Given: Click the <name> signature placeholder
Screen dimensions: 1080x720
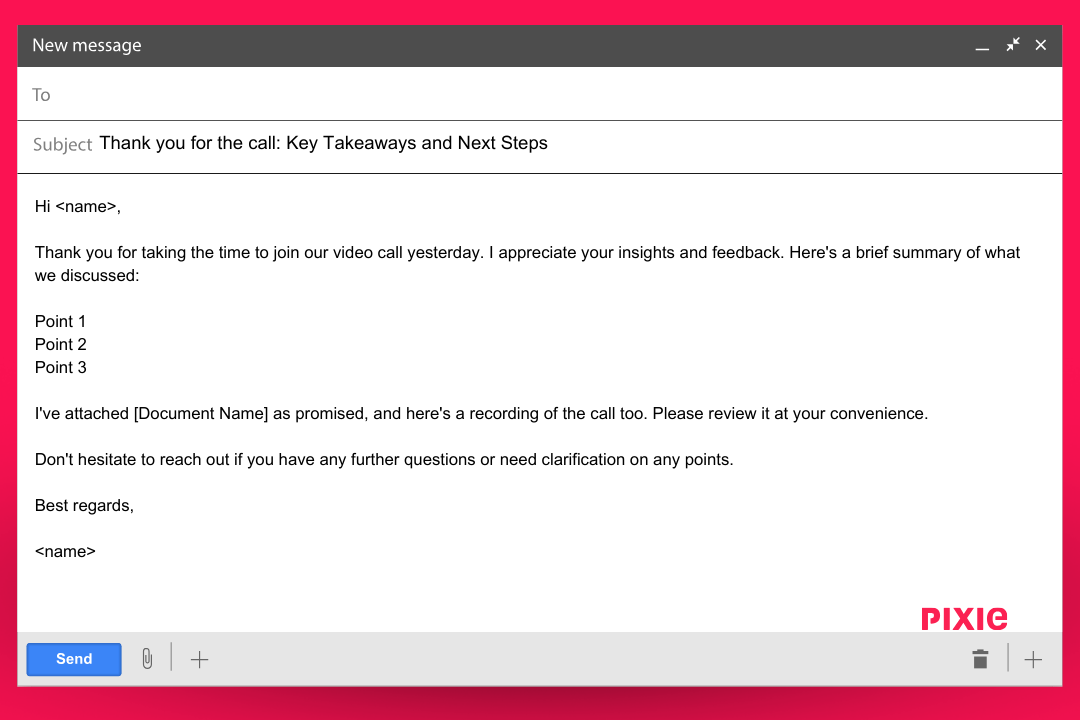Looking at the screenshot, I should coord(65,551).
